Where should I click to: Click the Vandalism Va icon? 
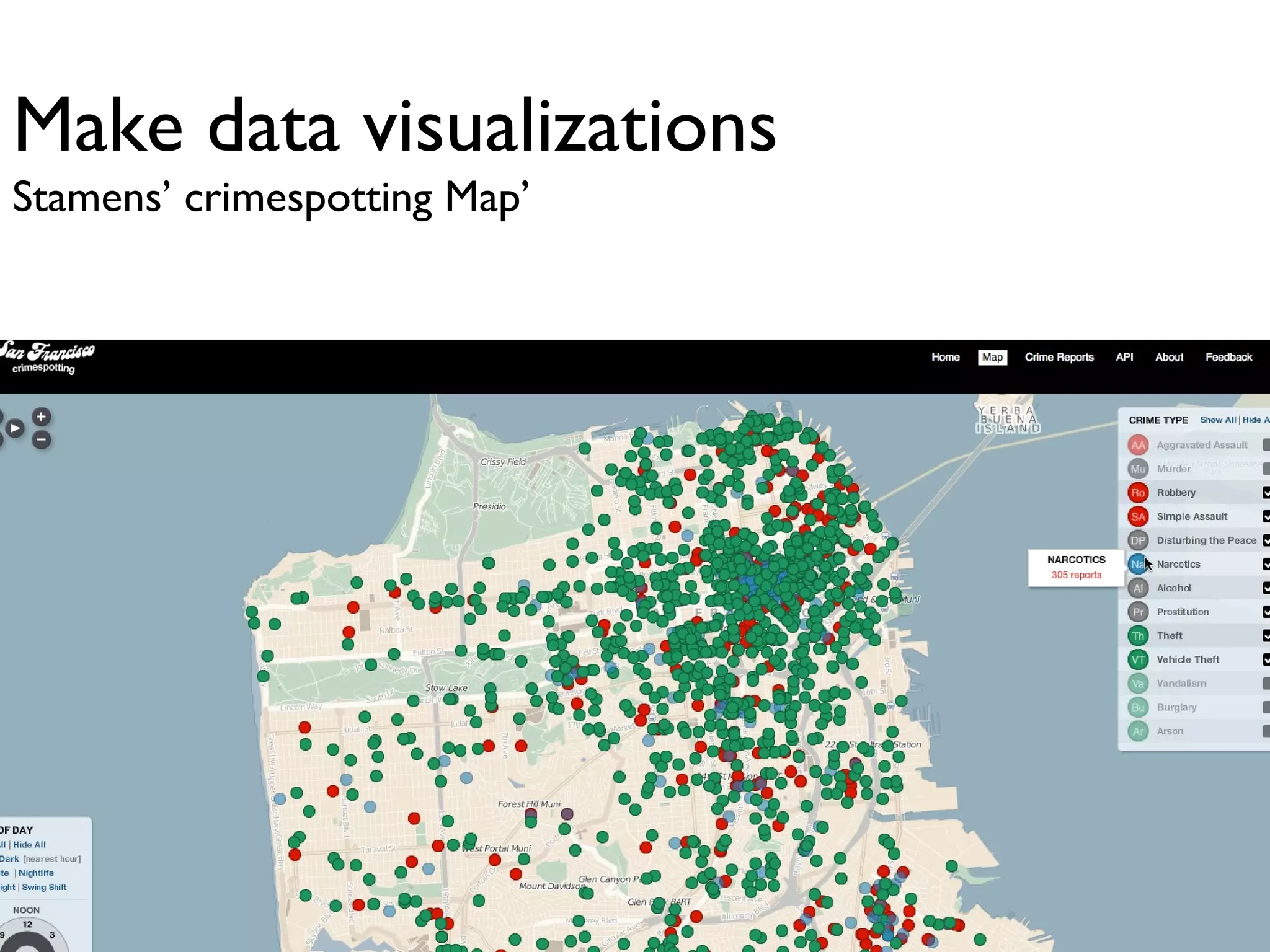1138,684
